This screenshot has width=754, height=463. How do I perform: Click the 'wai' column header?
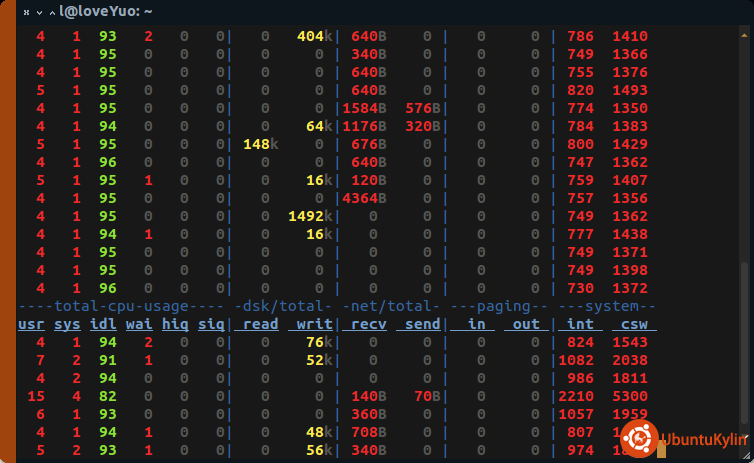142,324
